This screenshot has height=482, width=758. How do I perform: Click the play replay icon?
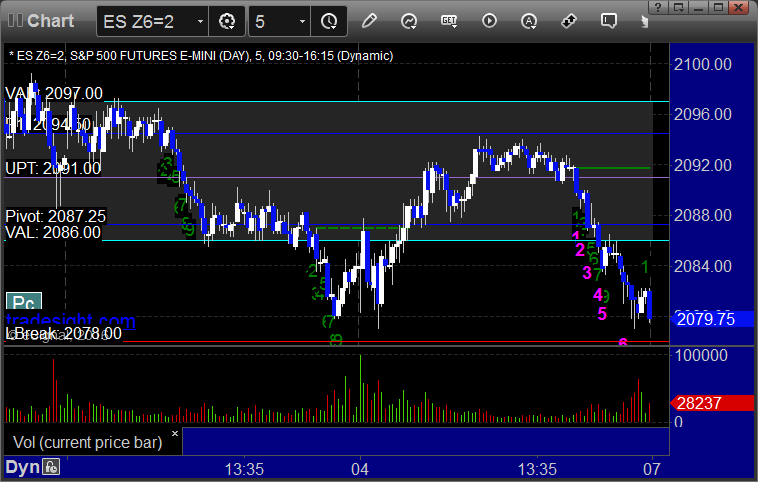pos(489,21)
